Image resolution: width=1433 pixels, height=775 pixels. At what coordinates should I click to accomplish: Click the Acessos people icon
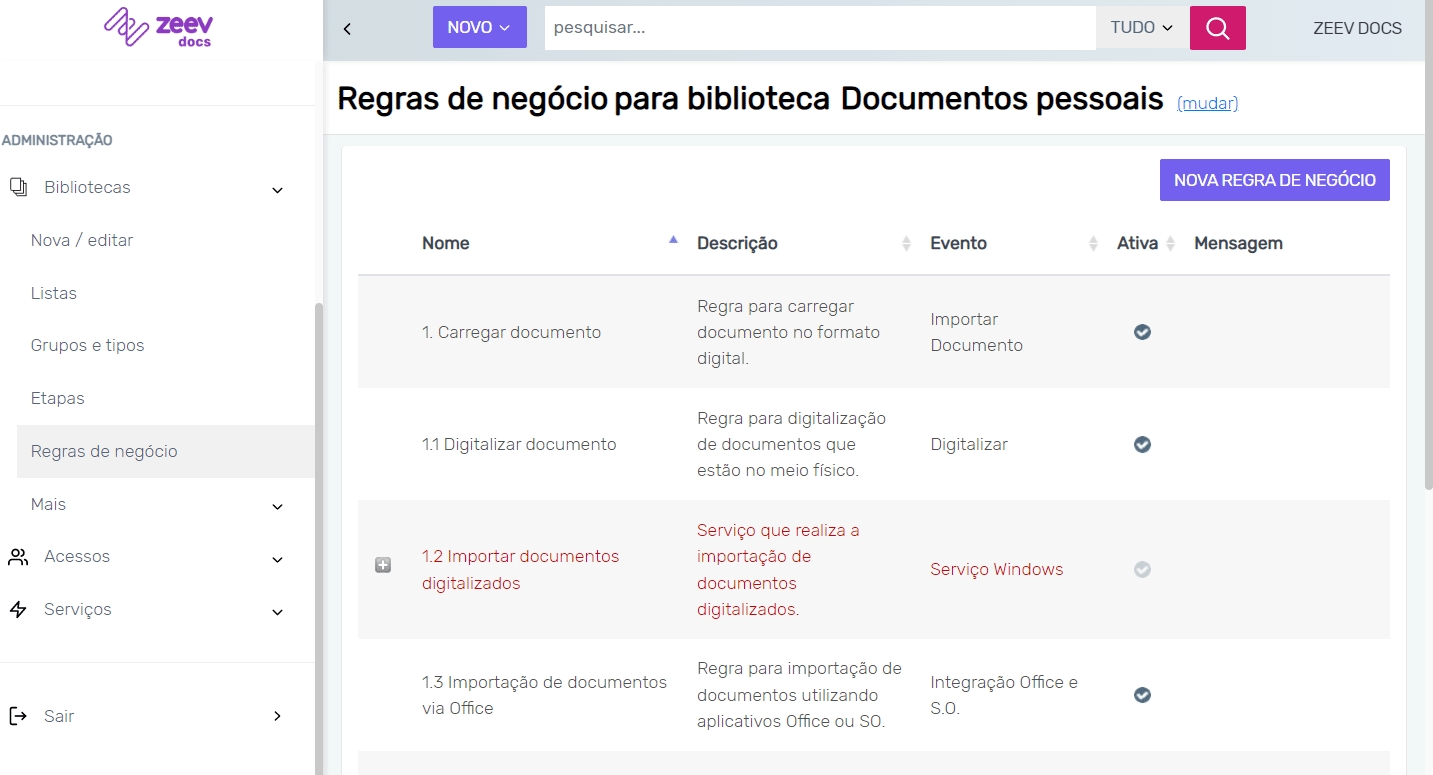click(x=18, y=557)
